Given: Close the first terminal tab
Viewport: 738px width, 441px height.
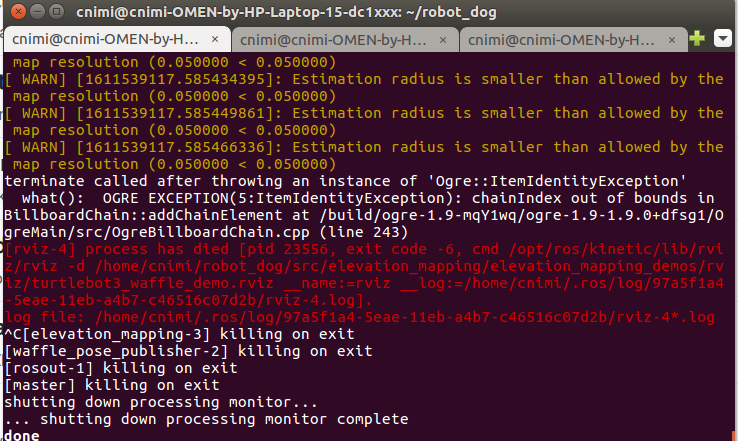Looking at the screenshot, I should click(x=215, y=40).
